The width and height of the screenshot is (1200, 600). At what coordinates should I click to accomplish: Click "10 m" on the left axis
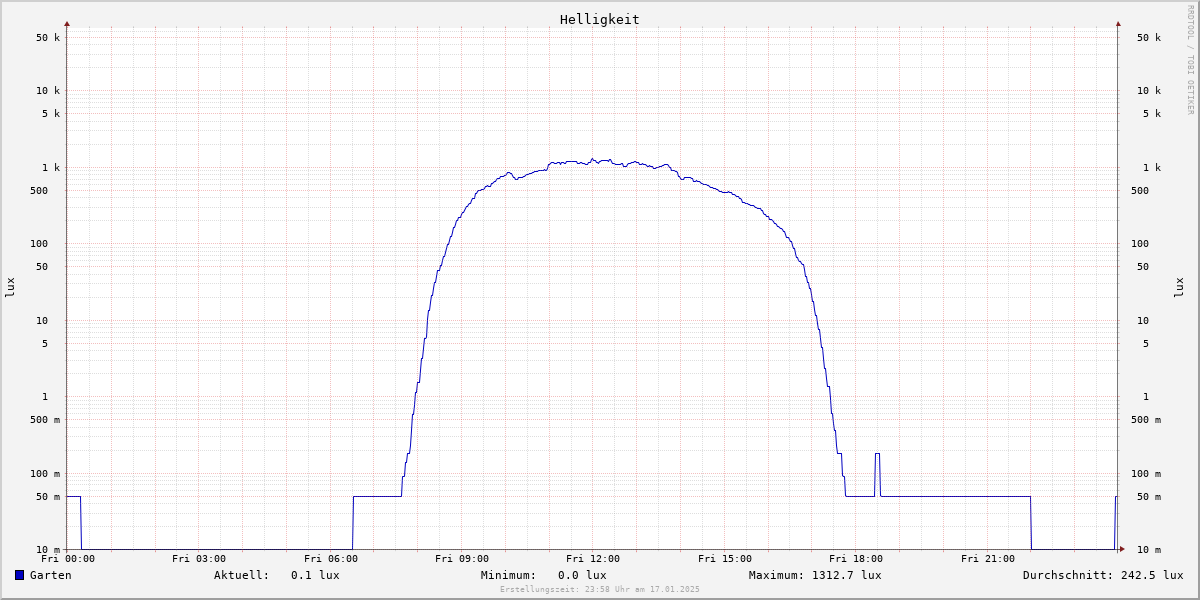(x=48, y=549)
